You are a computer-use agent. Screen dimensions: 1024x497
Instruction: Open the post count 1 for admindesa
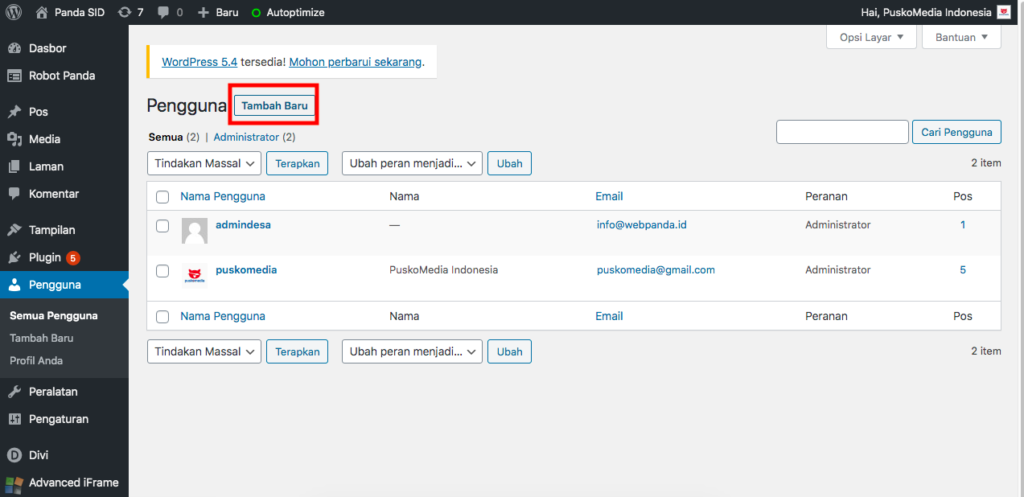coord(963,225)
